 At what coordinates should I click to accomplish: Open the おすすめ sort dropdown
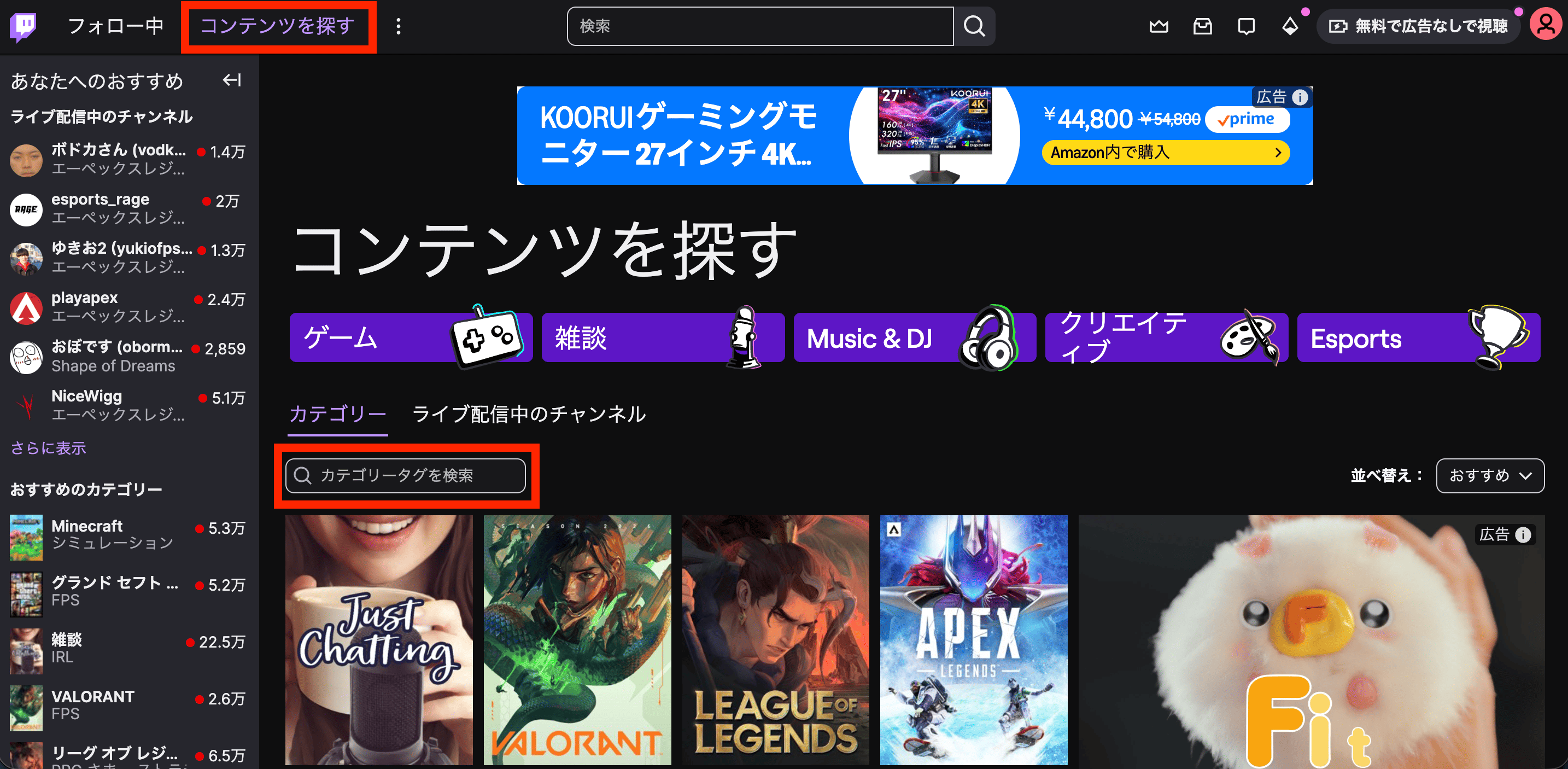tap(1489, 475)
